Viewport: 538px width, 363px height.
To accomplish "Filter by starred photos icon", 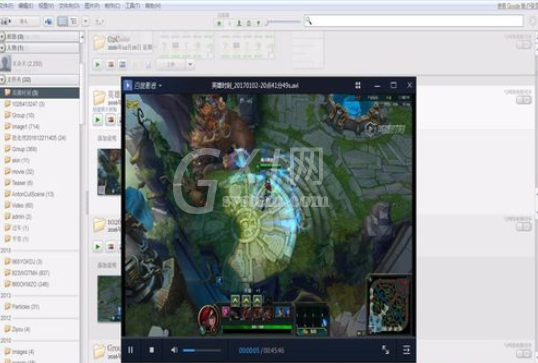I will (219, 23).
